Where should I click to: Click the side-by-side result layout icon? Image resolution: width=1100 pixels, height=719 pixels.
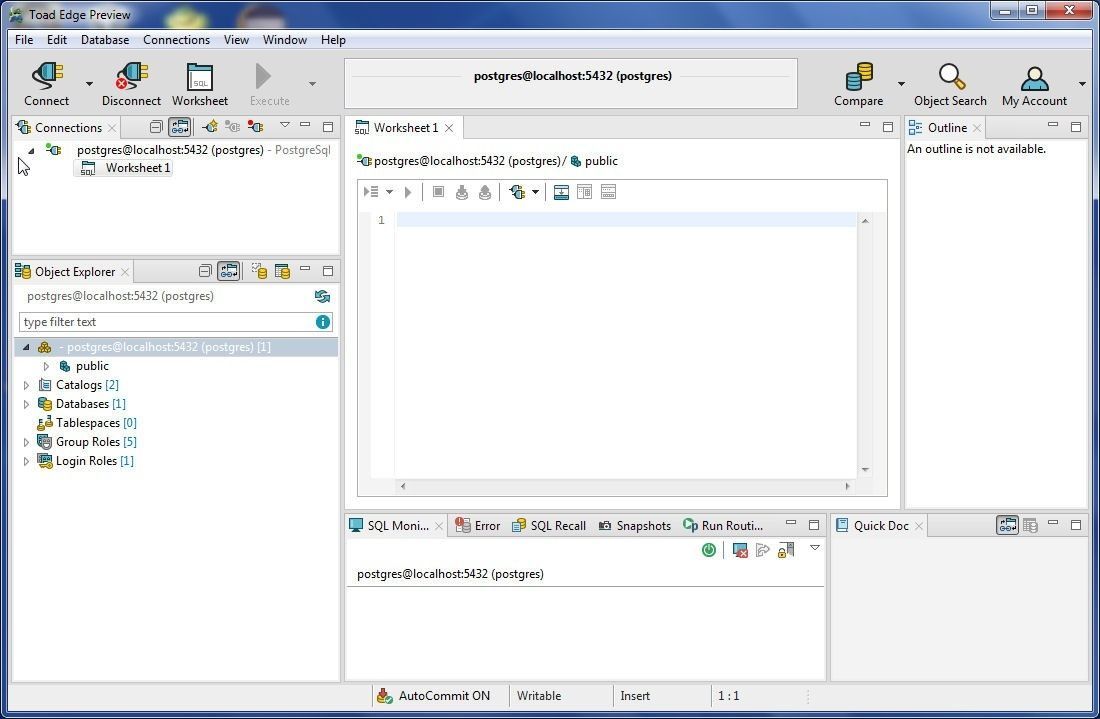(x=584, y=191)
